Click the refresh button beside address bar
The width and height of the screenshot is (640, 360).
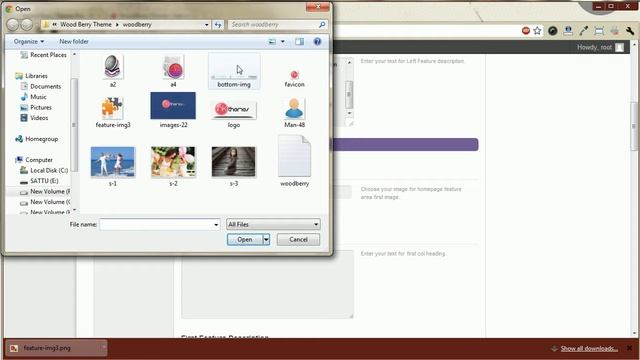[218, 24]
